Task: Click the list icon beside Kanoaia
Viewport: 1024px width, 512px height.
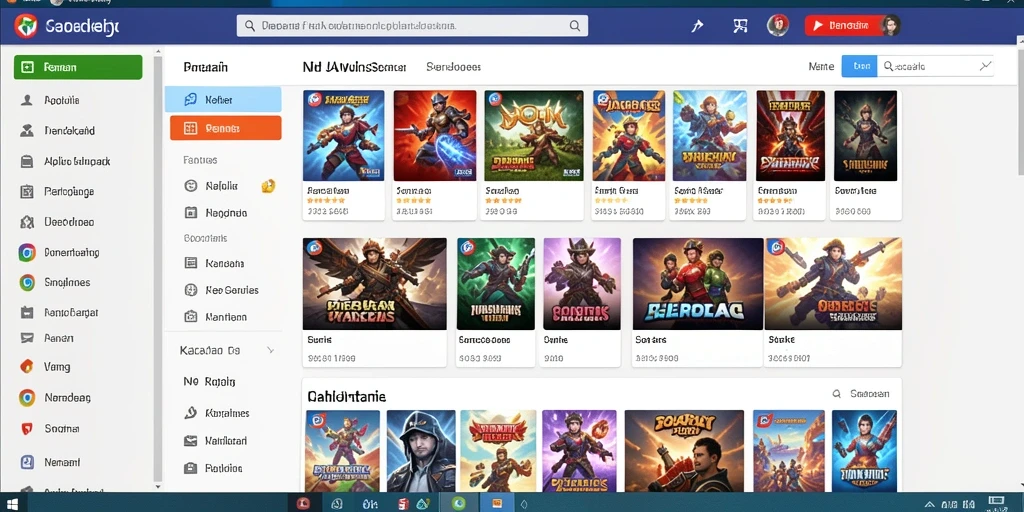Action: 191,263
